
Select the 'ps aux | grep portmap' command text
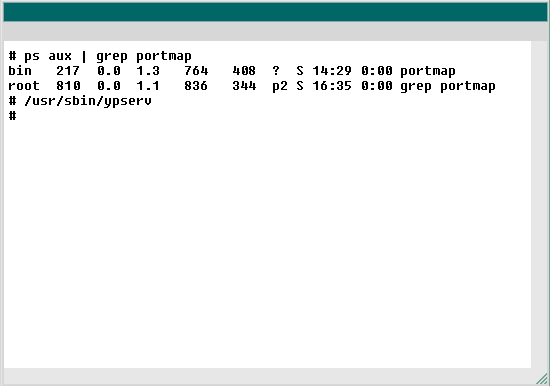pos(108,56)
